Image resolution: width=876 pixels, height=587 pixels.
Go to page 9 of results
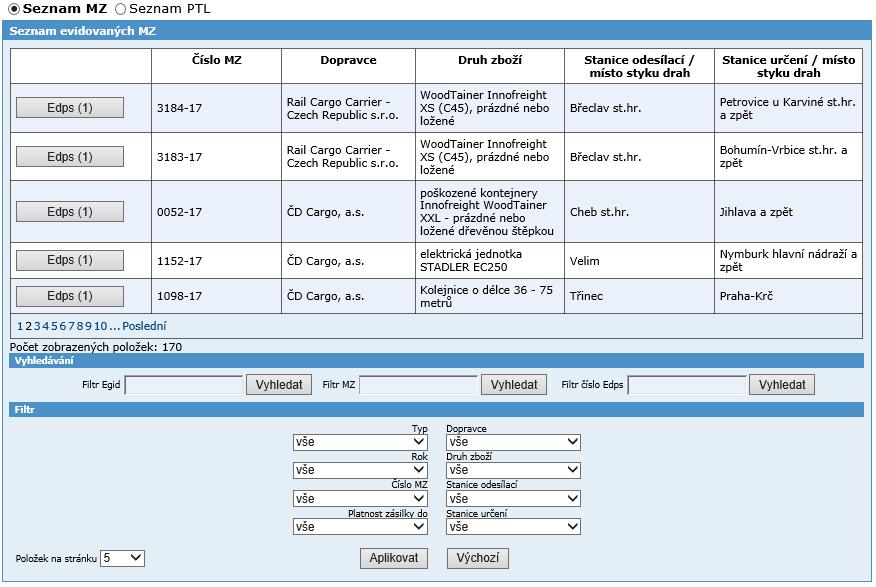click(x=88, y=326)
